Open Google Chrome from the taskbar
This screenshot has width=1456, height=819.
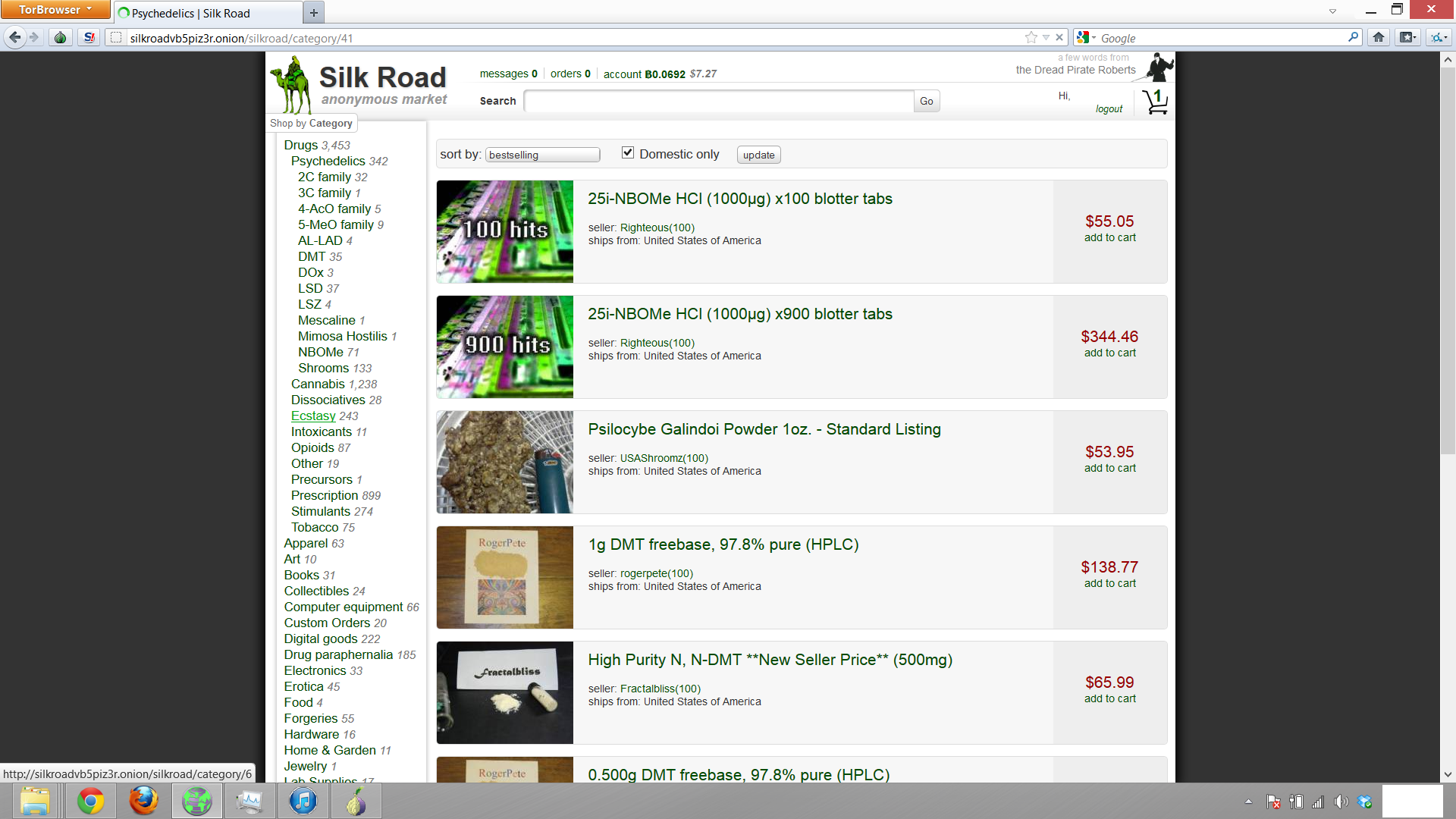coord(90,801)
